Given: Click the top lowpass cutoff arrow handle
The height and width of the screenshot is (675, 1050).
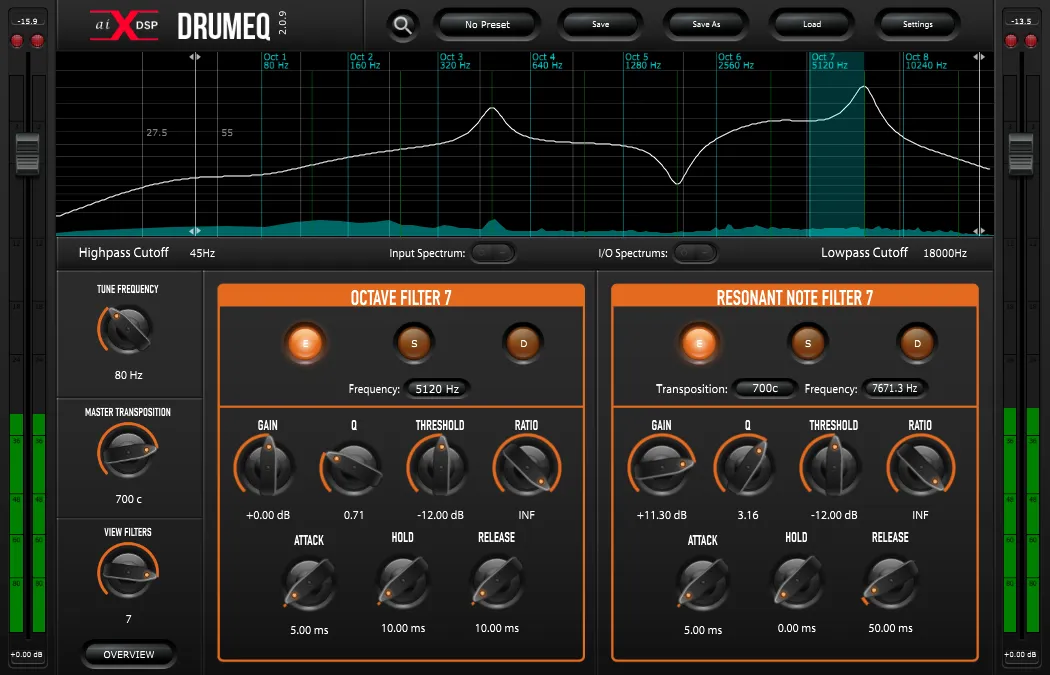Looking at the screenshot, I should [x=979, y=57].
